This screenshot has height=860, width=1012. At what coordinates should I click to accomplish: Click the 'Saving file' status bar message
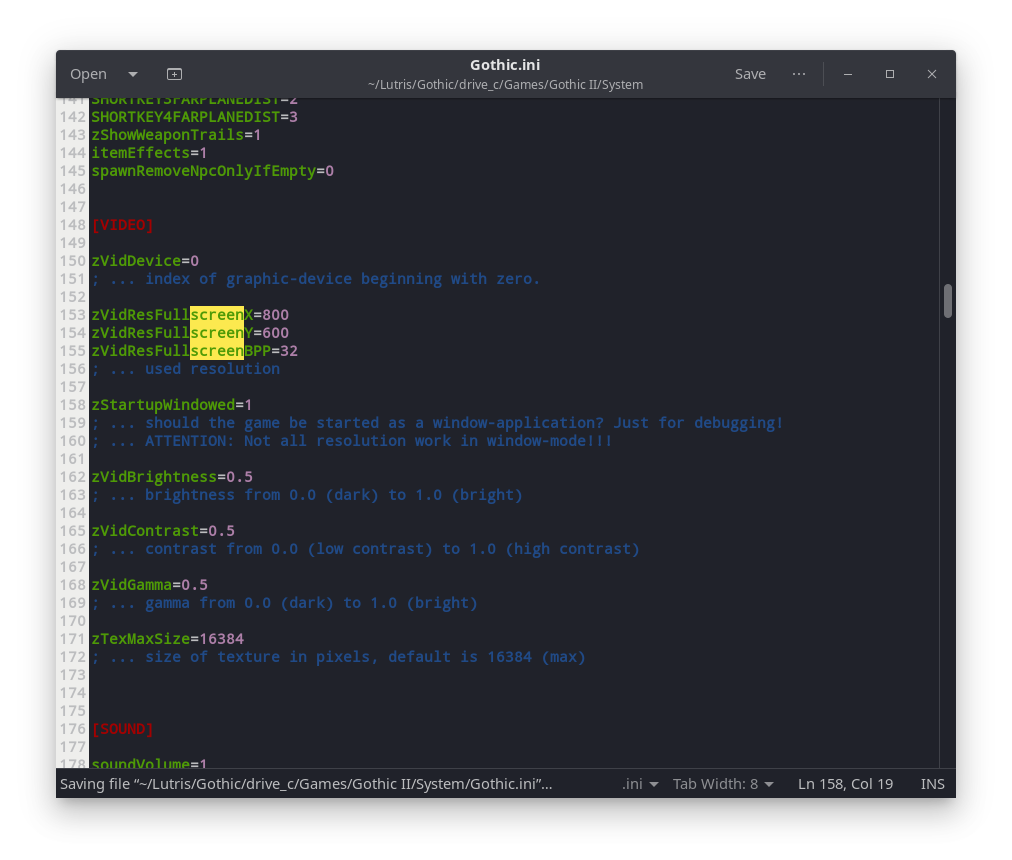[306, 784]
